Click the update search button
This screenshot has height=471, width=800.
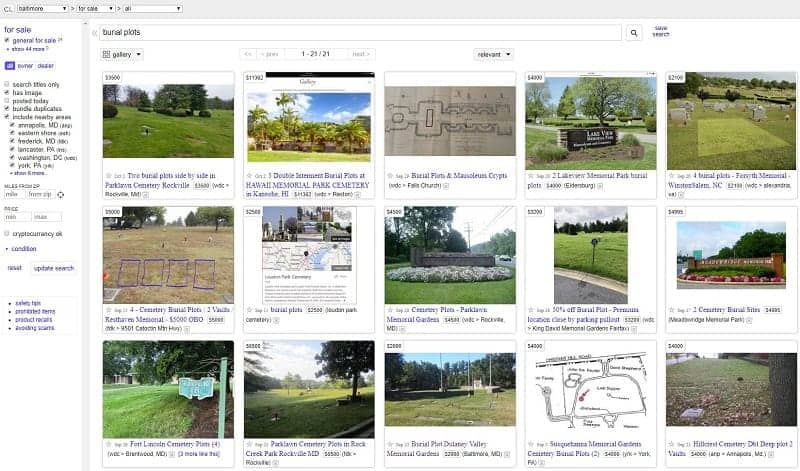(x=53, y=268)
